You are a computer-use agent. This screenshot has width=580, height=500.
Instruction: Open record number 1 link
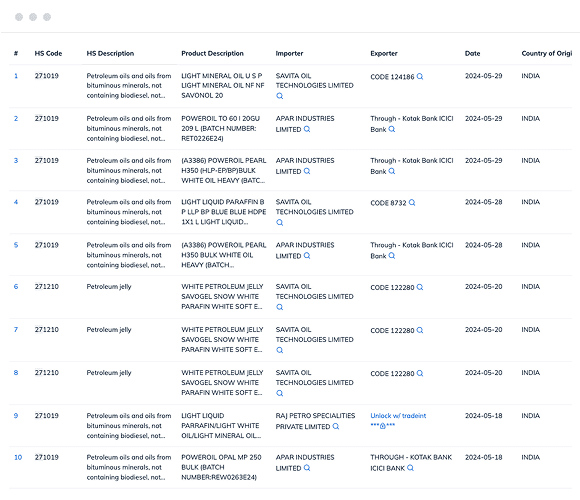pos(16,76)
